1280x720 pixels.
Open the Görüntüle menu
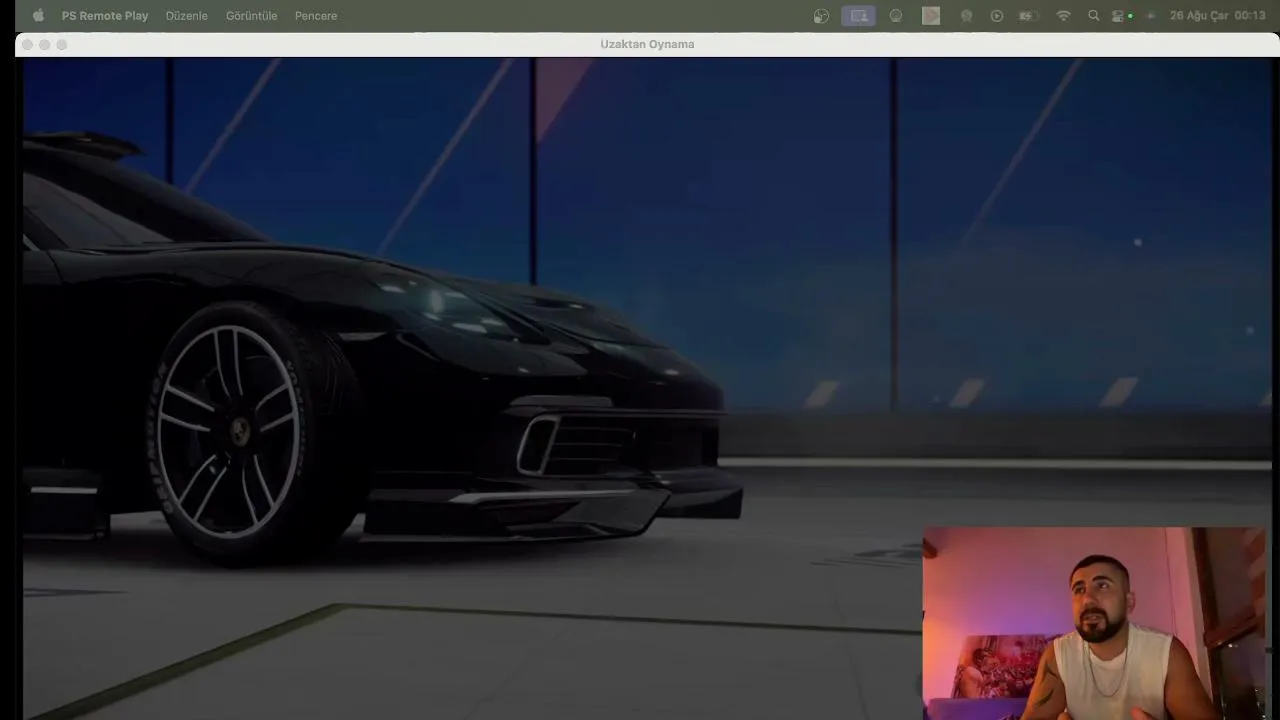pos(252,16)
